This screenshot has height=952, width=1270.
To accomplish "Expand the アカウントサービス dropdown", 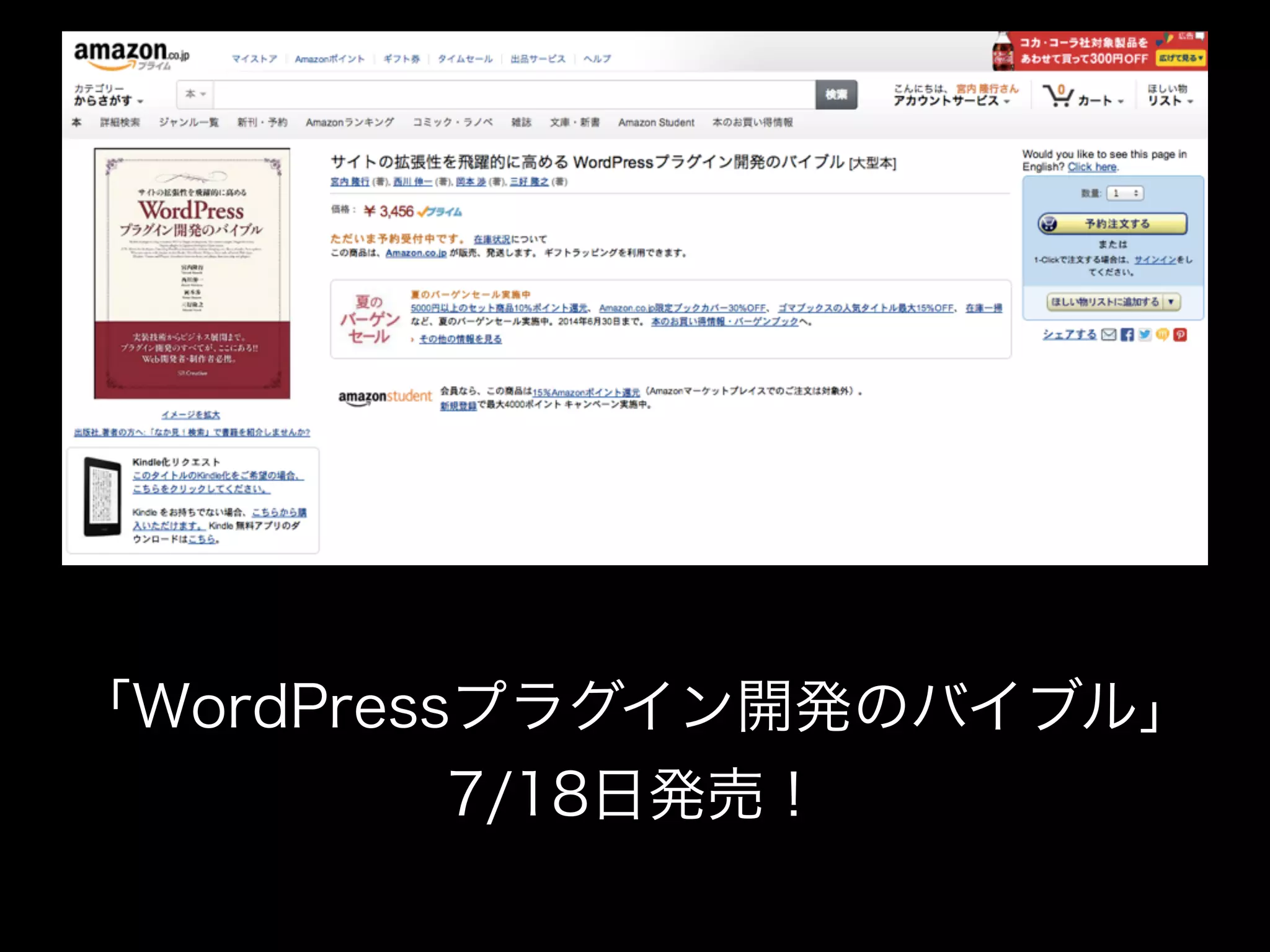I will click(x=951, y=101).
